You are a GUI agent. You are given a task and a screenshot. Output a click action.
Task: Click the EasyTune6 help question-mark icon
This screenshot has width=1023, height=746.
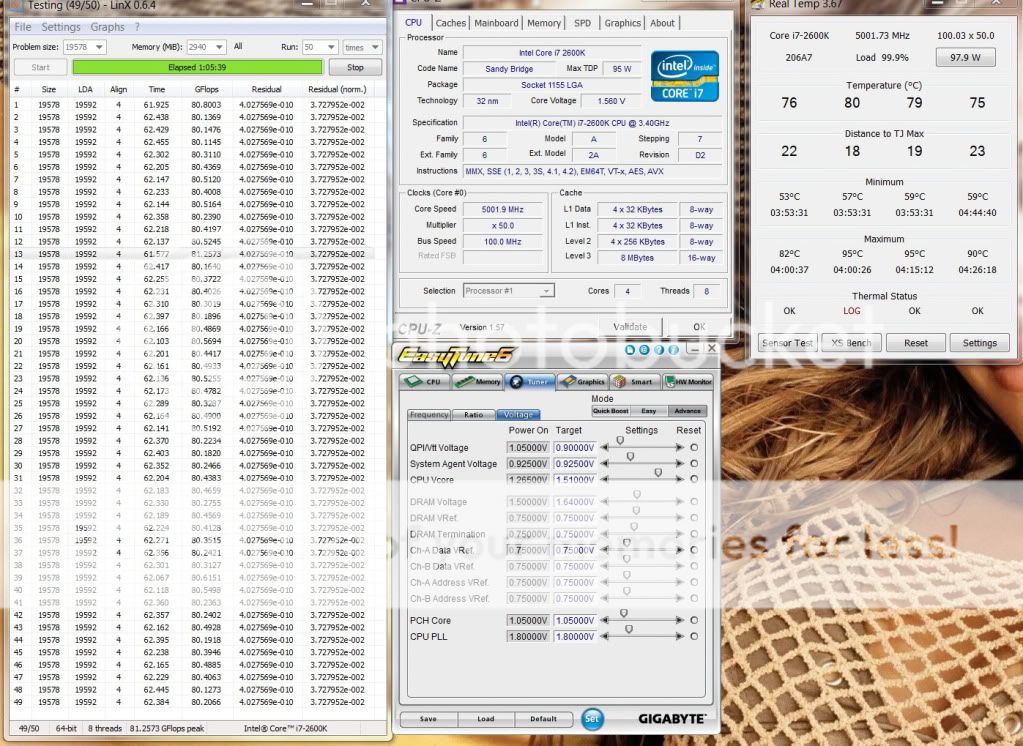pos(660,349)
